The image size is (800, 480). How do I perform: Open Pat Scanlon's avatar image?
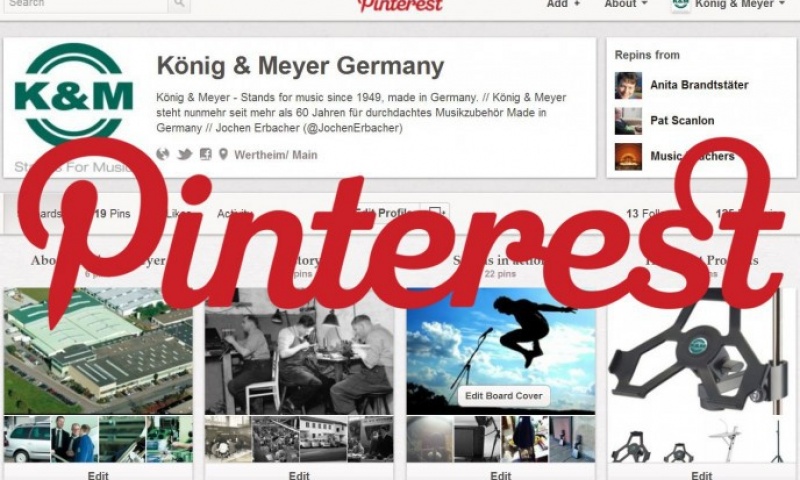(628, 121)
